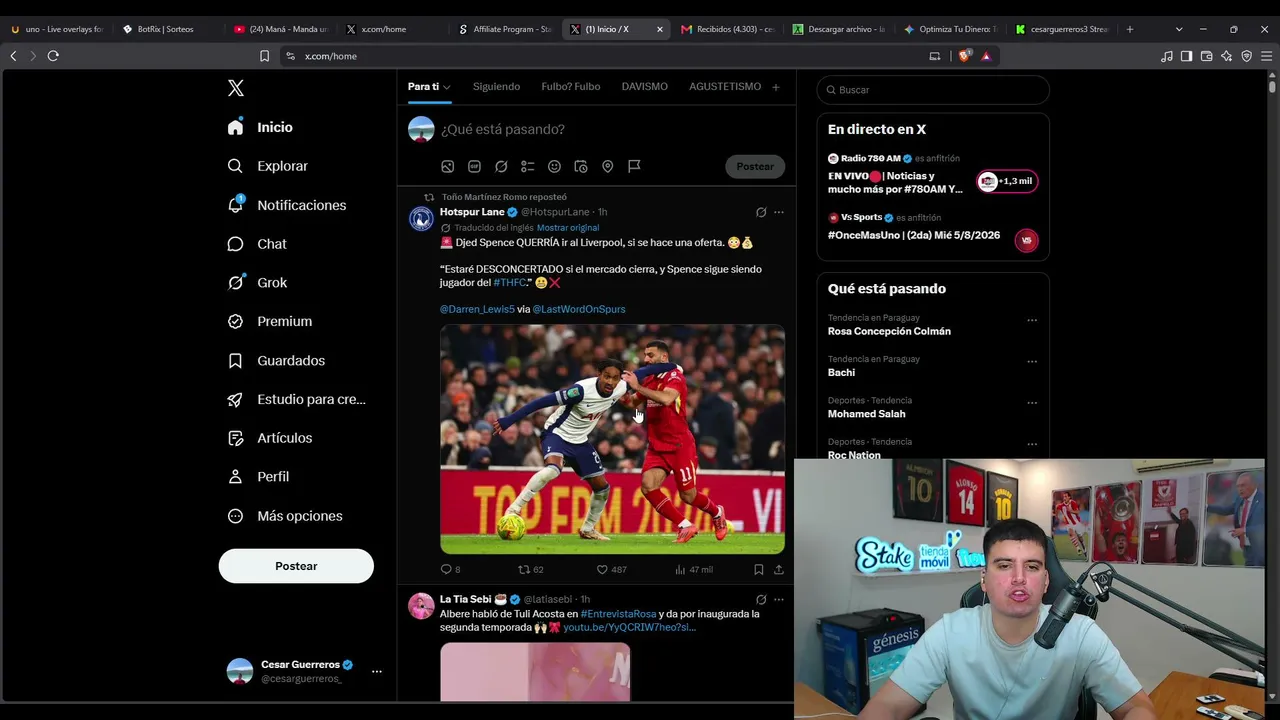This screenshot has height=720, width=1280.
Task: Open the emoji picker in composer
Action: click(x=554, y=166)
